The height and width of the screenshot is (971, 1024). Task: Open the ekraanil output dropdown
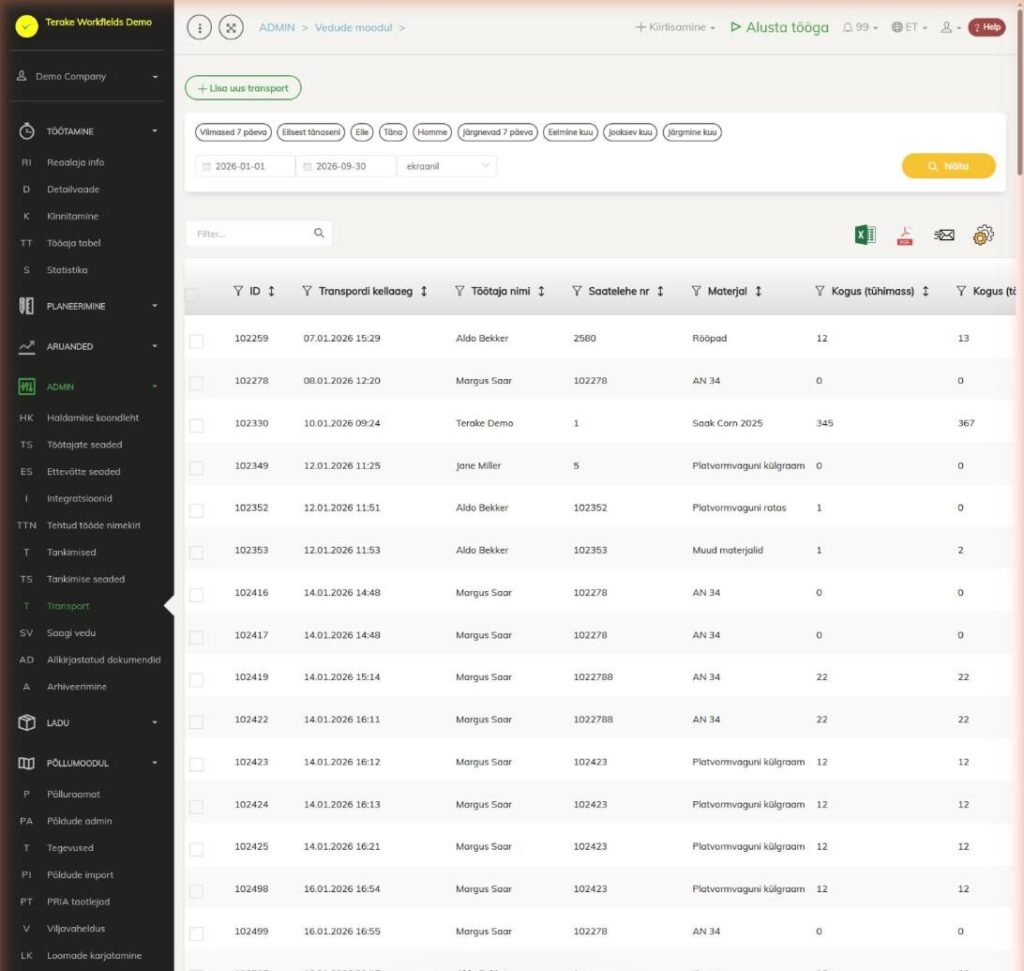pyautogui.click(x=447, y=166)
